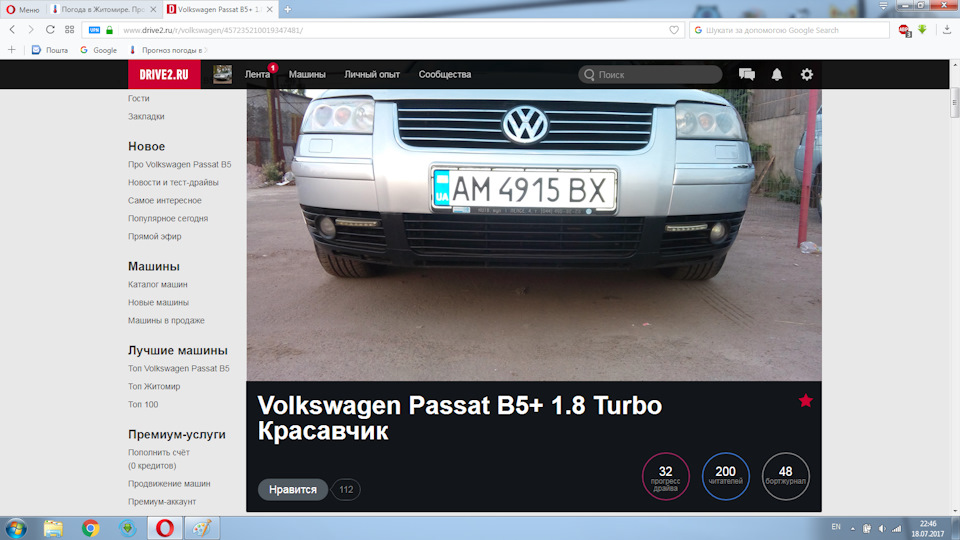Screen dimensions: 960x540
Task: Go forward to next page
Action: click(31, 29)
